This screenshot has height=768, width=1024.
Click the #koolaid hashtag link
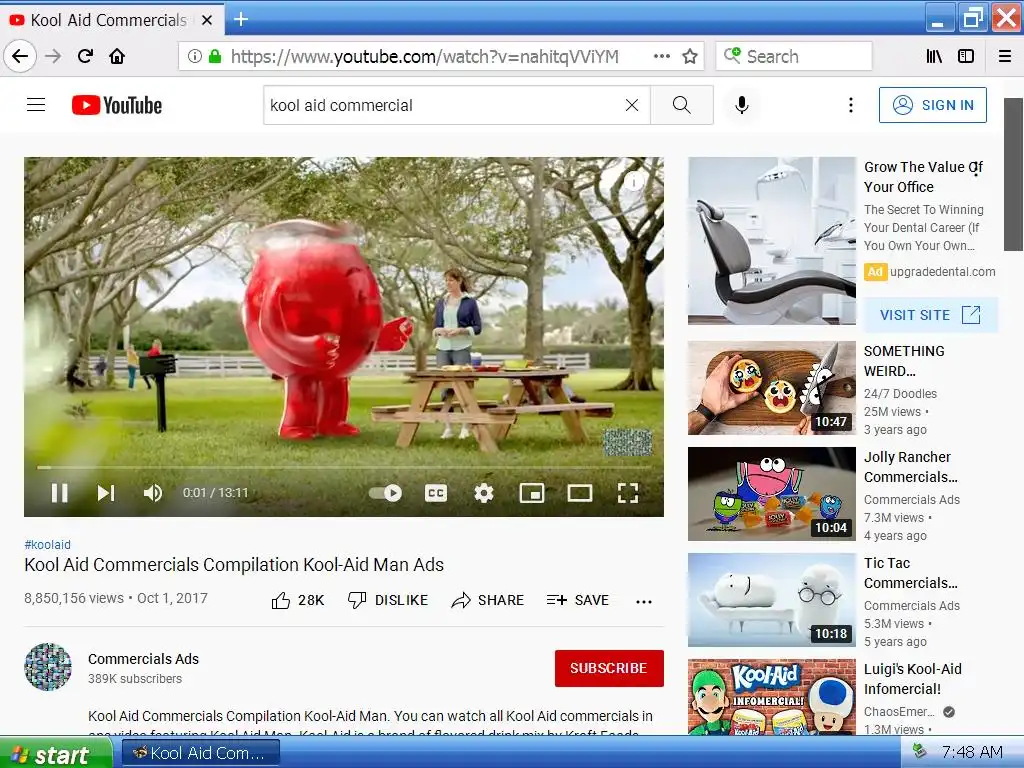[48, 545]
